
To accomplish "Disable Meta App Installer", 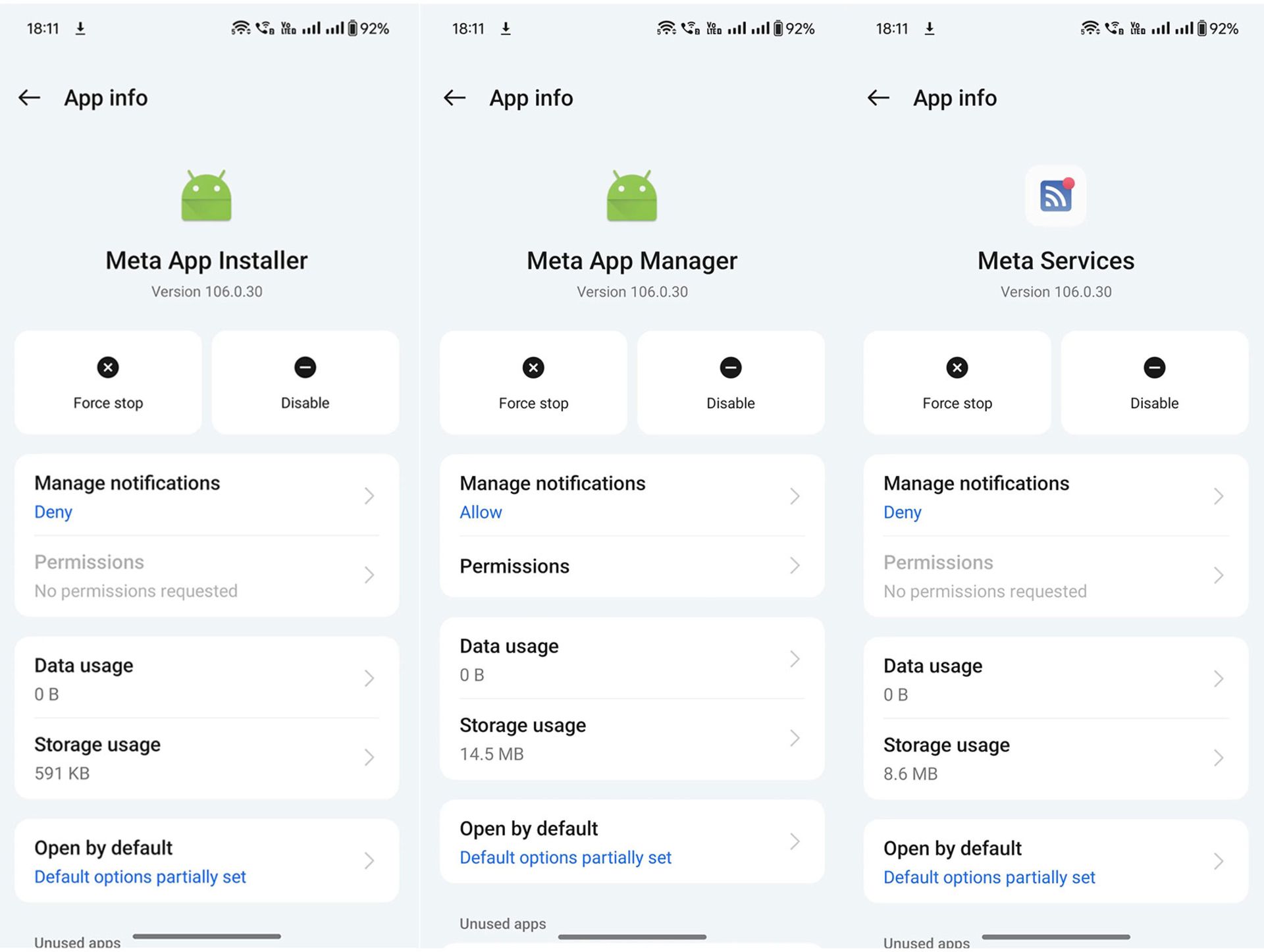I will point(305,383).
